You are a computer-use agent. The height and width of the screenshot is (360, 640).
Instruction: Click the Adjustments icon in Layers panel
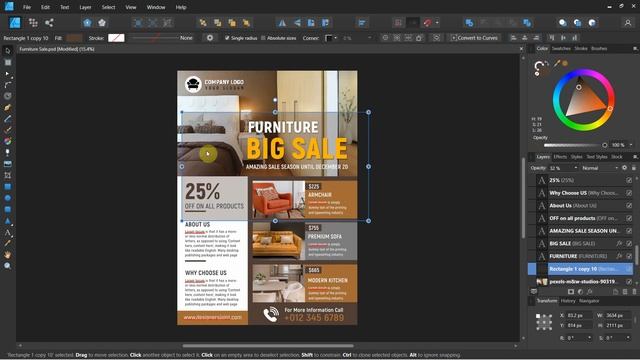tap(580, 291)
